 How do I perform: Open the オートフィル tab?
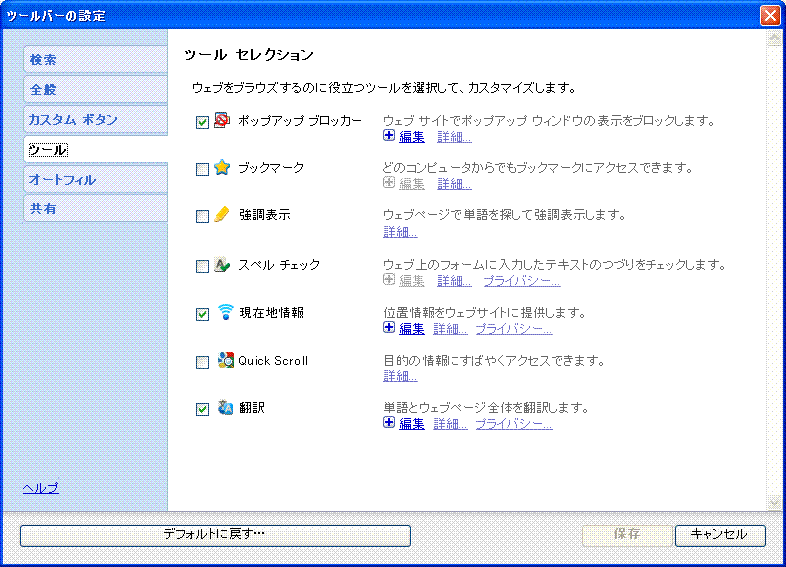[95, 180]
